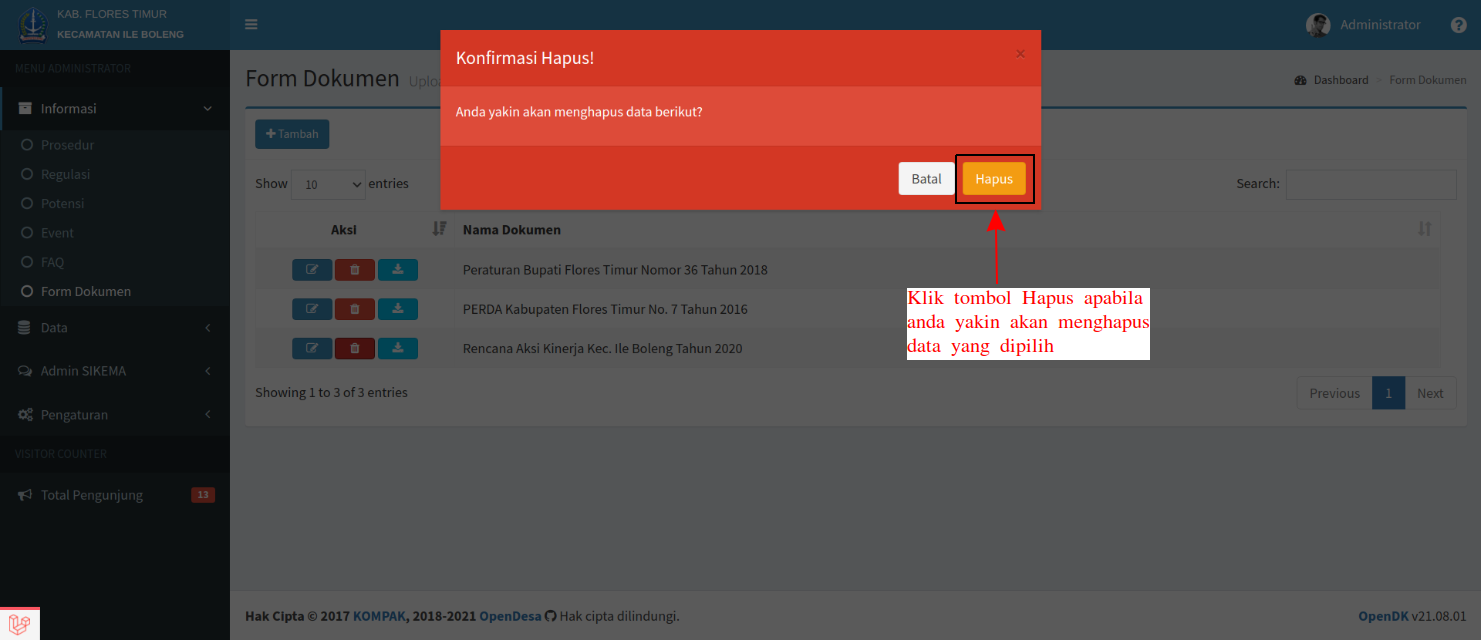This screenshot has width=1481, height=640.
Task: Click text 'PERDA Kabupaten Flores Timur No. 7 Tahun 2016'
Action: pyautogui.click(x=605, y=309)
